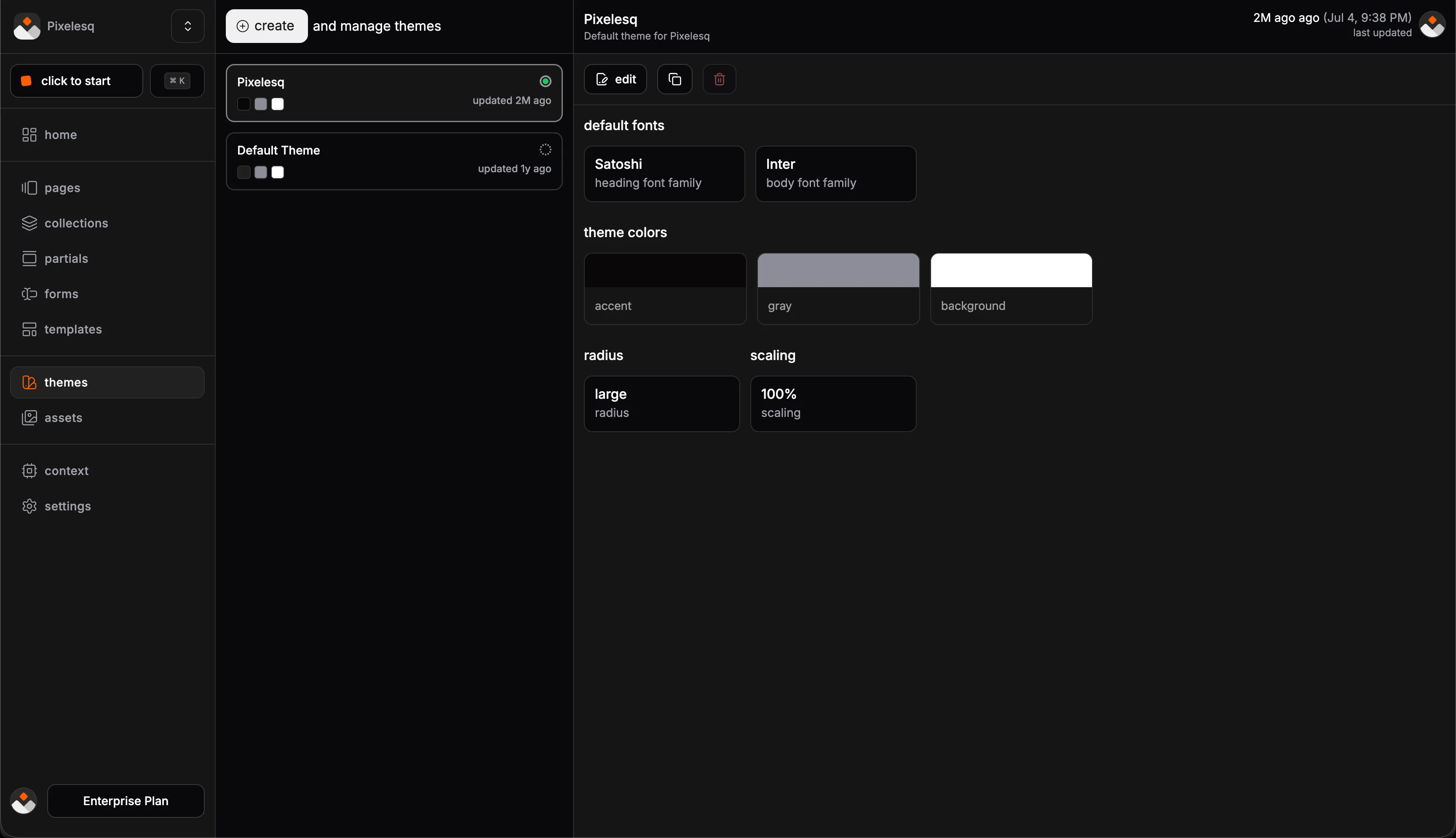This screenshot has width=1456, height=838.
Task: Click the red trash delete icon
Action: pos(719,80)
